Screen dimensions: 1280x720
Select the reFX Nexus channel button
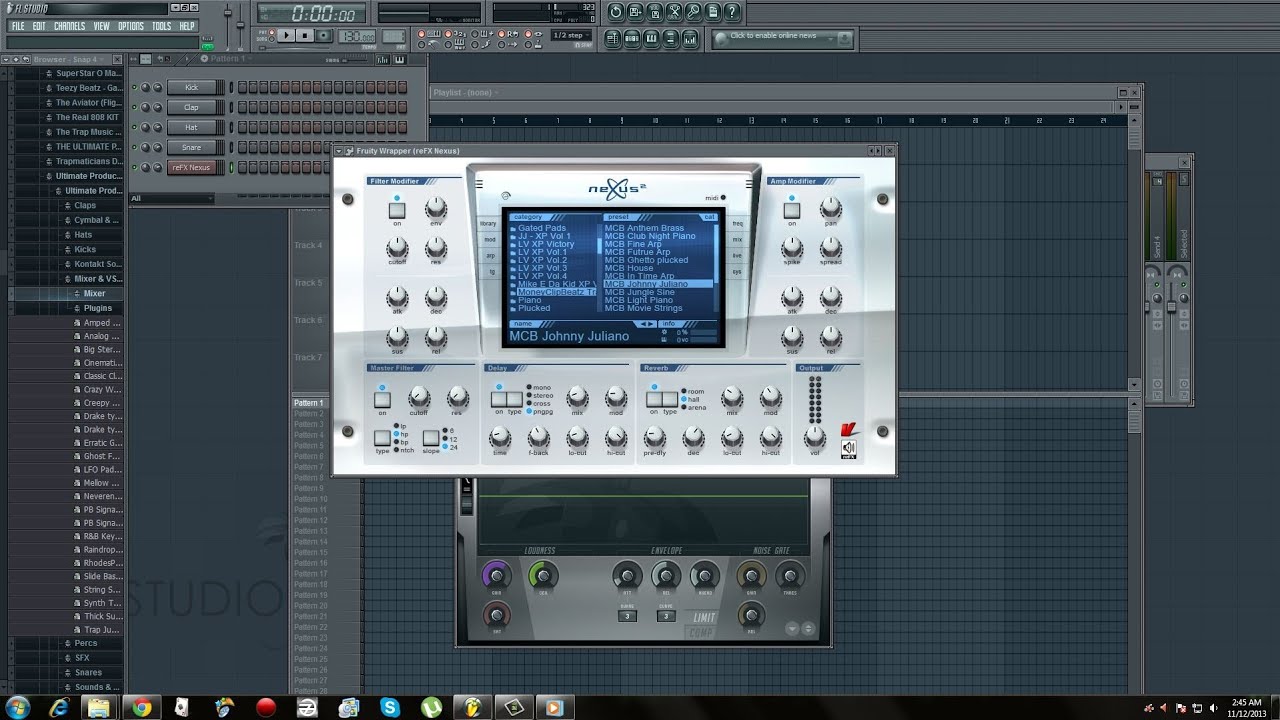[191, 167]
